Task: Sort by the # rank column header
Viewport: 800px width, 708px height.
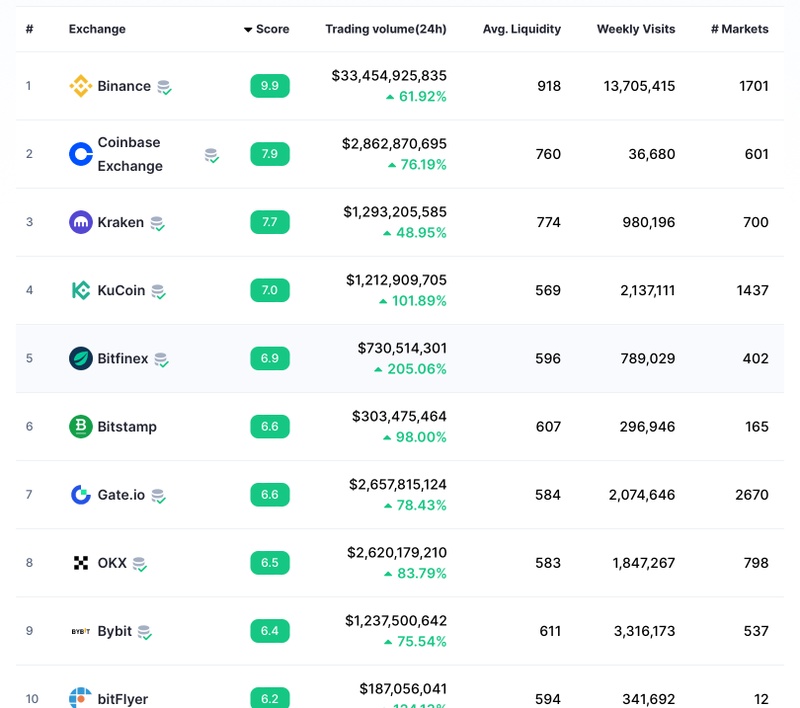Action: (30, 29)
